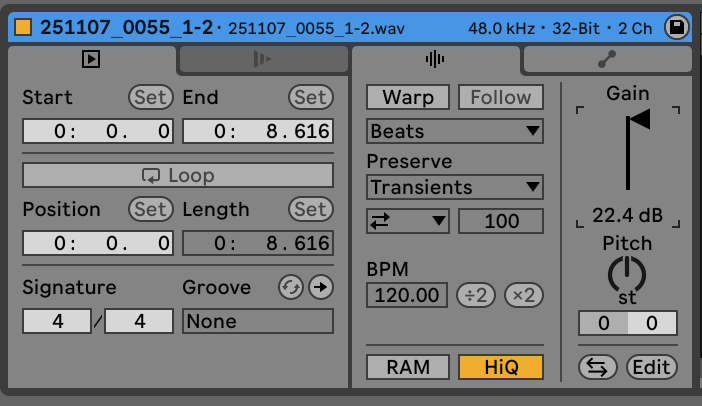
Task: Open the envelopes tab
Action: (x=607, y=59)
